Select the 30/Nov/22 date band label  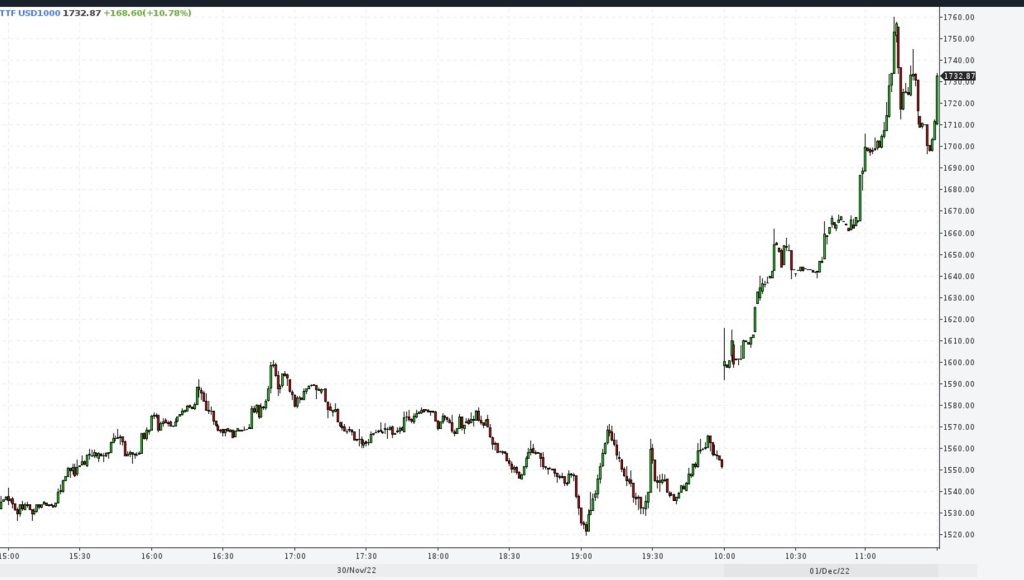(357, 571)
